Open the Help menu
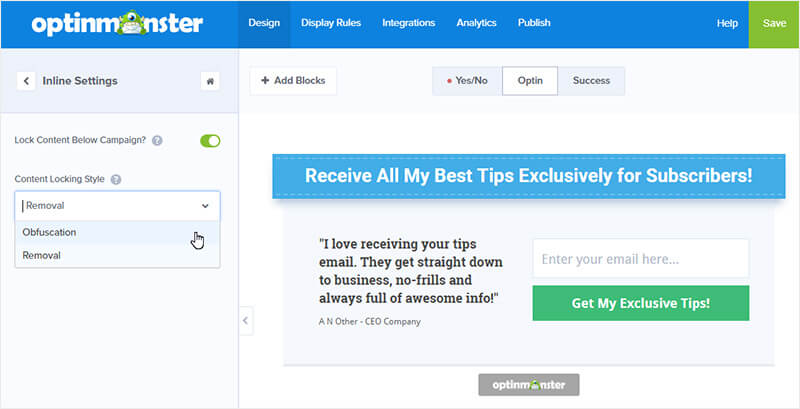Screen dimensions: 800x409 tap(727, 23)
